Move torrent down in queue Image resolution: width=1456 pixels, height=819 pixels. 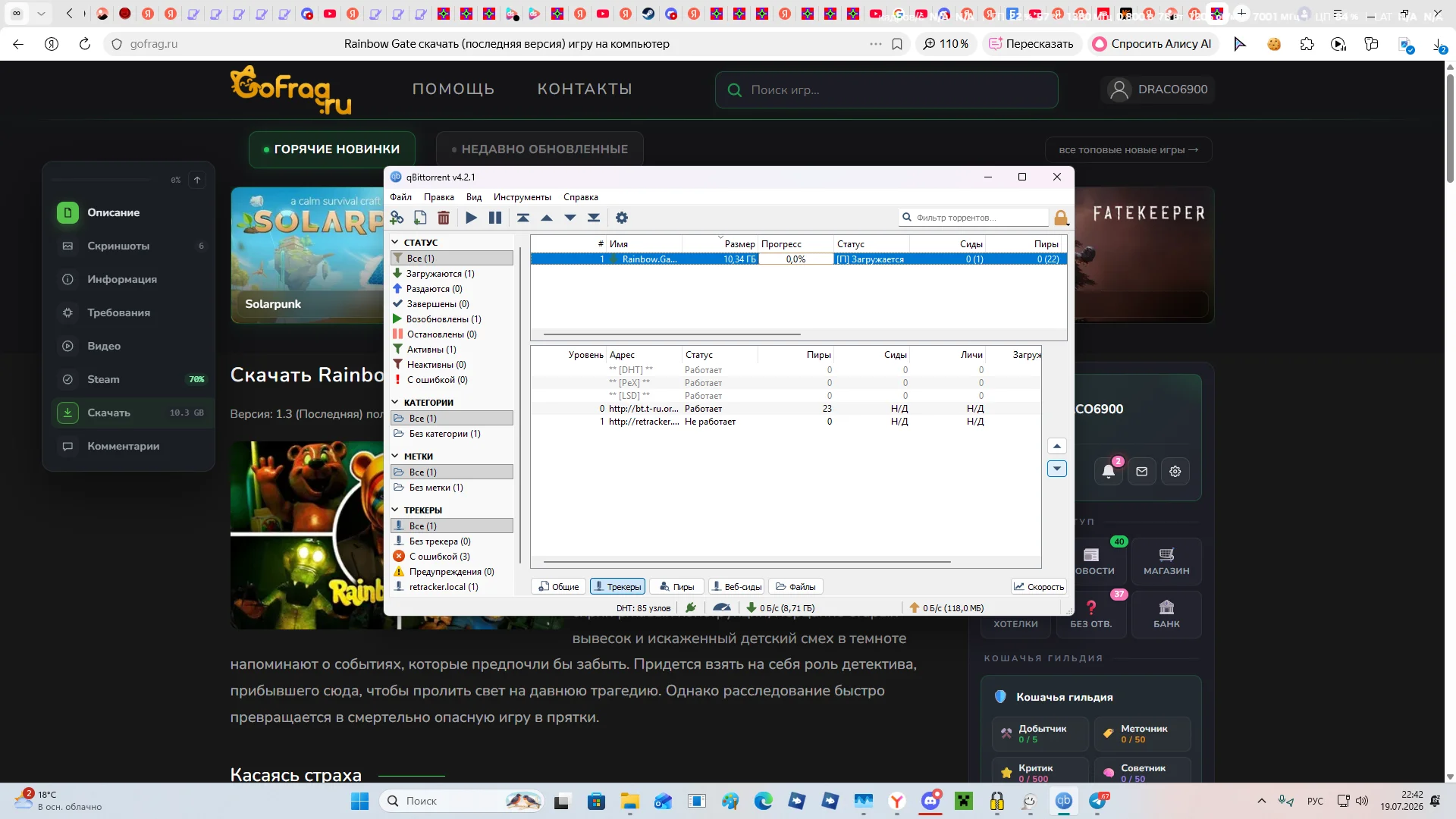tap(570, 218)
